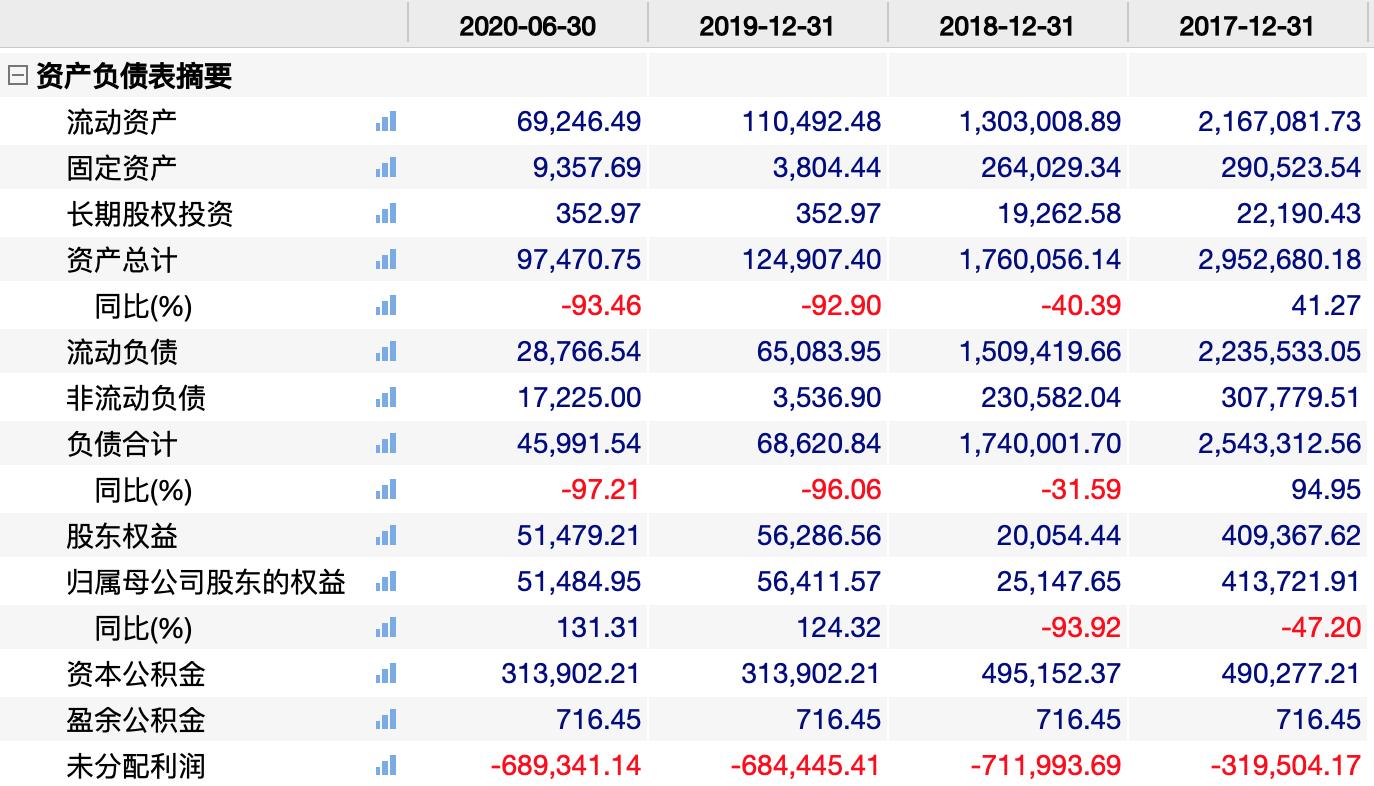Image resolution: width=1374 pixels, height=786 pixels.
Task: Select the 资产负债表摘要 heading text
Action: (134, 76)
